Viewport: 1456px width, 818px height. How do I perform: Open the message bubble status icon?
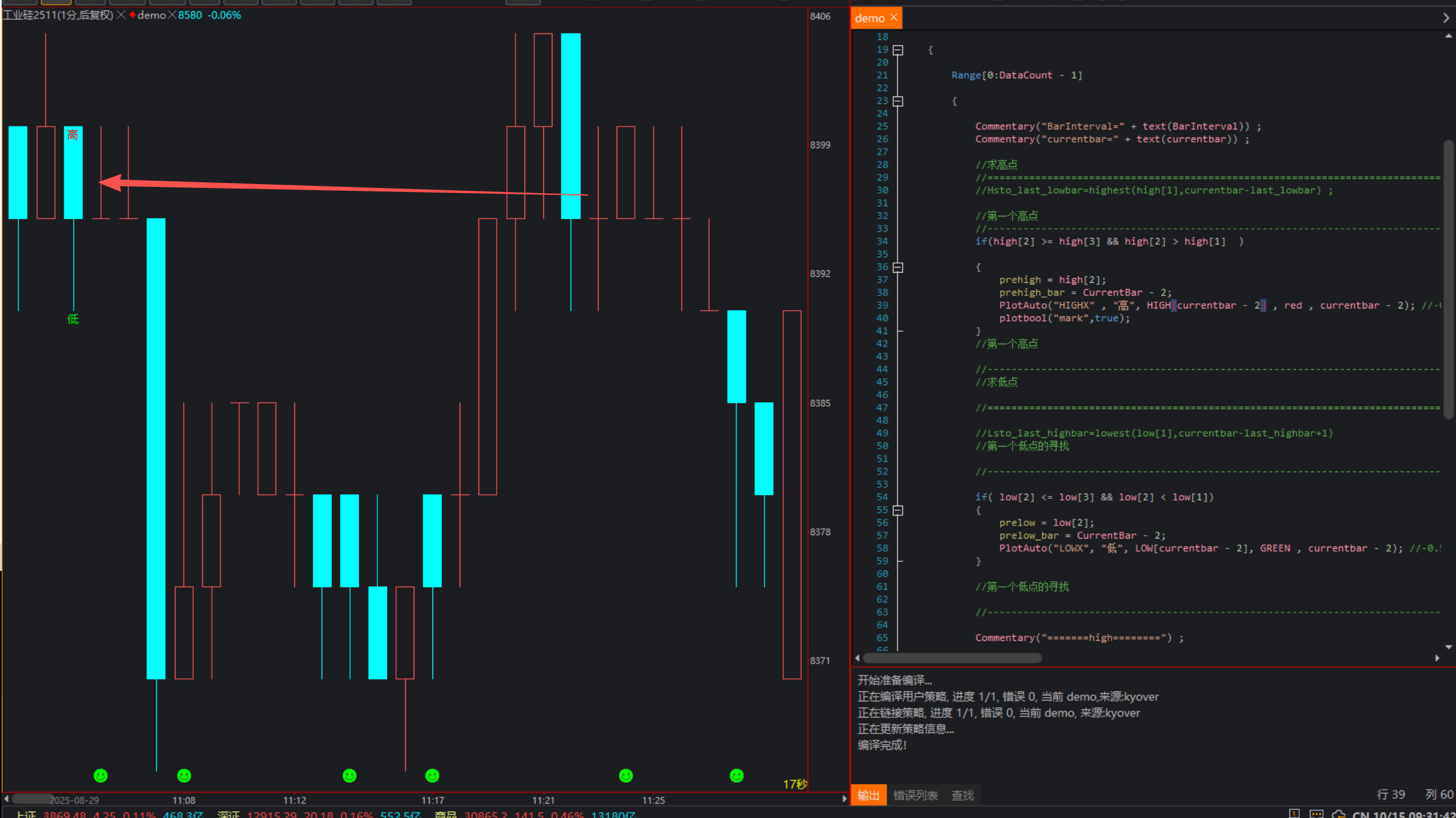click(x=1316, y=814)
